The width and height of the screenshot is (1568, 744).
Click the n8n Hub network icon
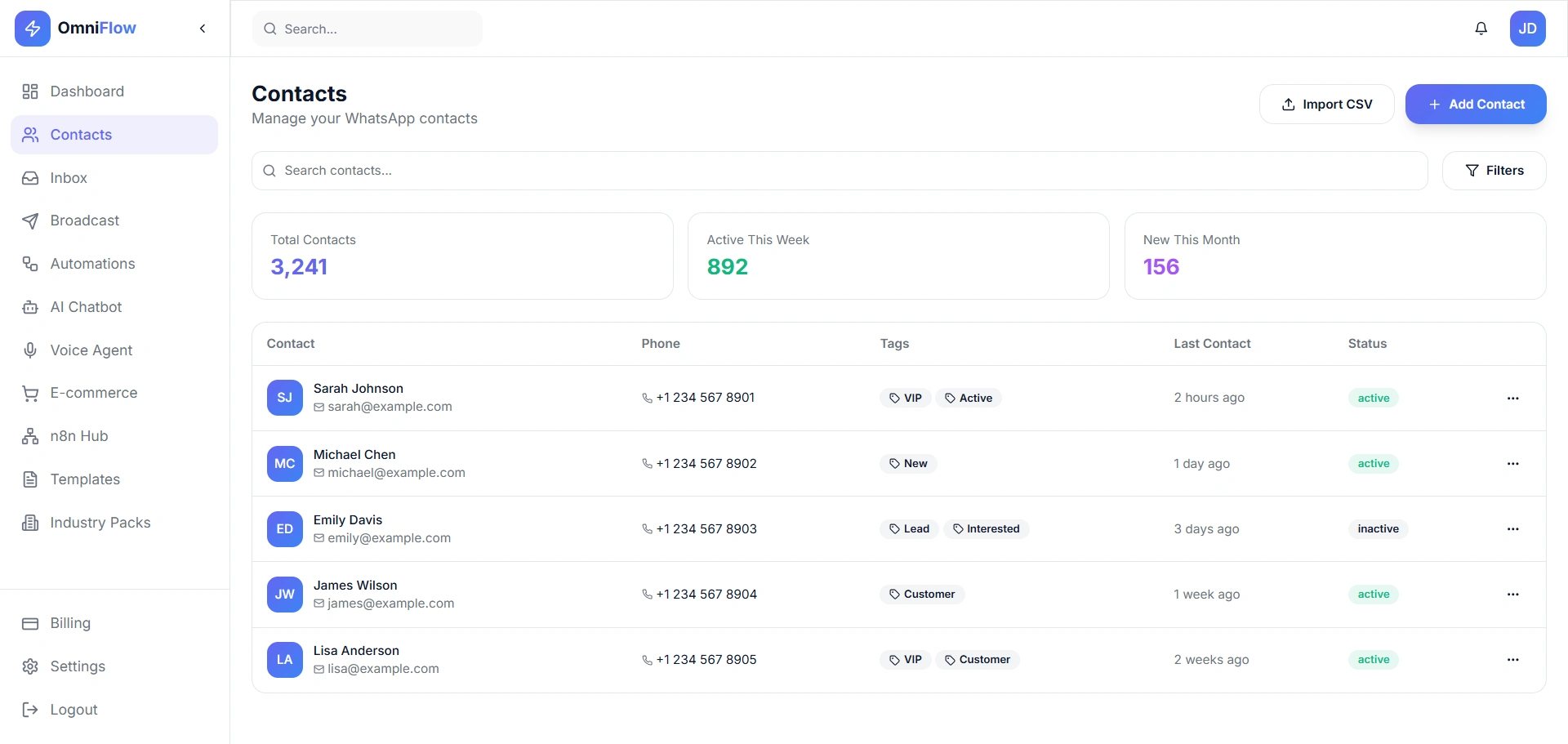(30, 437)
